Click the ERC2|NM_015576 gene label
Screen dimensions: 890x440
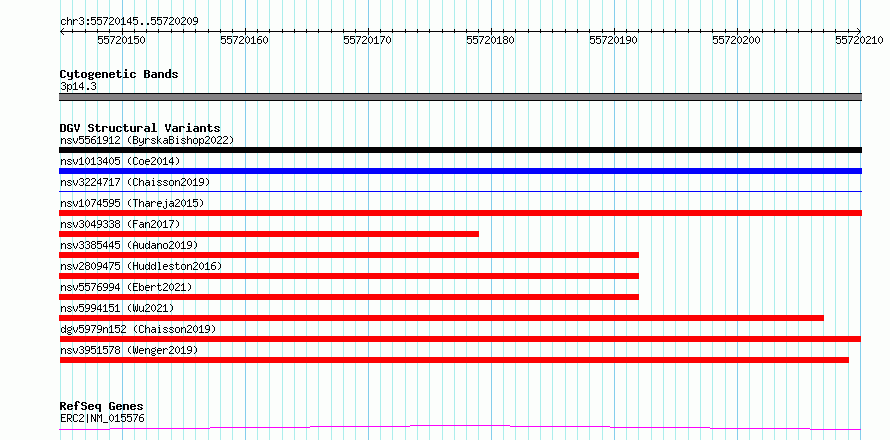click(102, 419)
